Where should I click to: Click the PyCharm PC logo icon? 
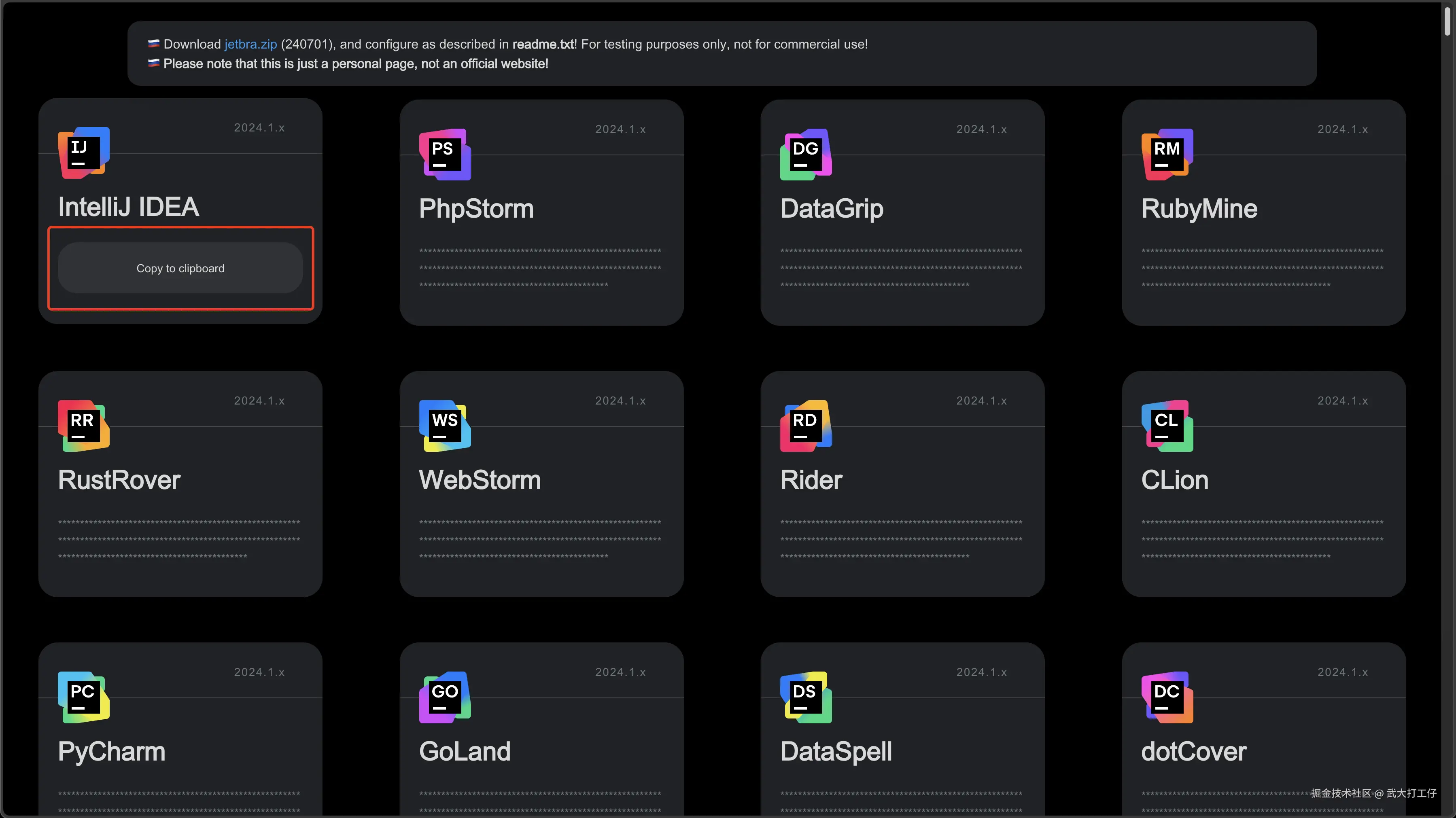84,697
